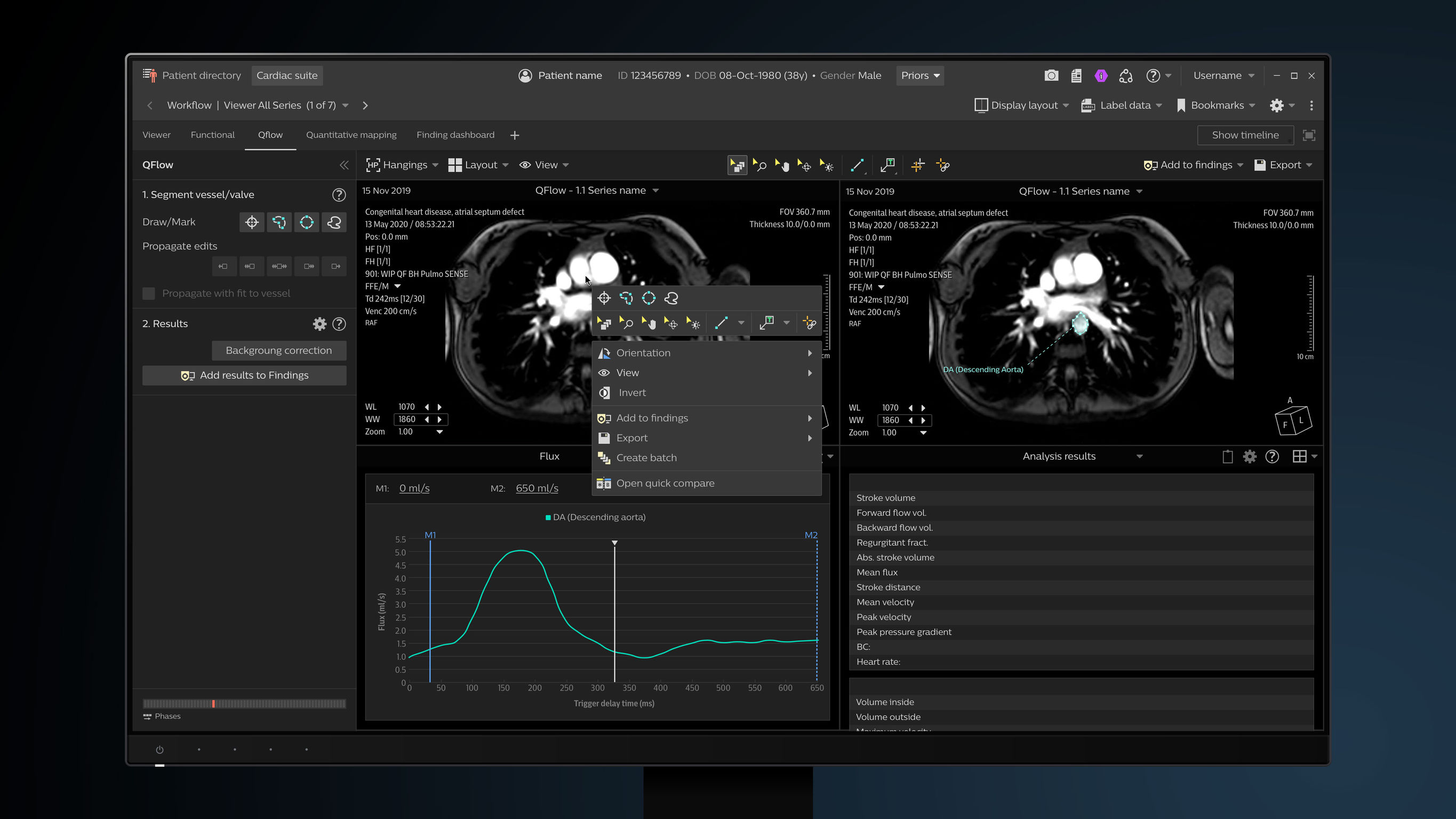Enable the Propagate with fit to vessel checkbox
This screenshot has height=819, width=1456.
click(x=149, y=293)
